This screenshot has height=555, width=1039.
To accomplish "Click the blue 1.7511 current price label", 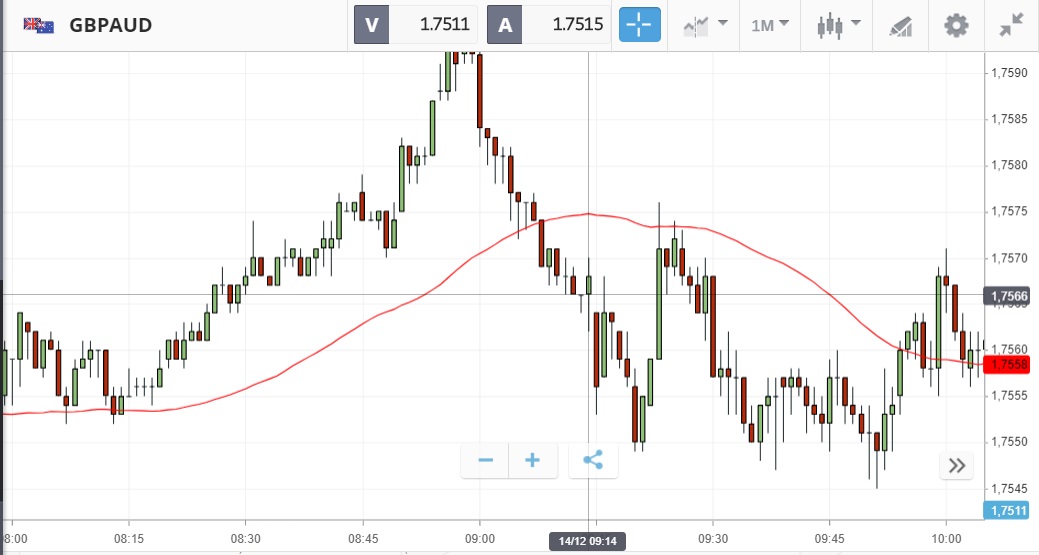I will click(1011, 510).
